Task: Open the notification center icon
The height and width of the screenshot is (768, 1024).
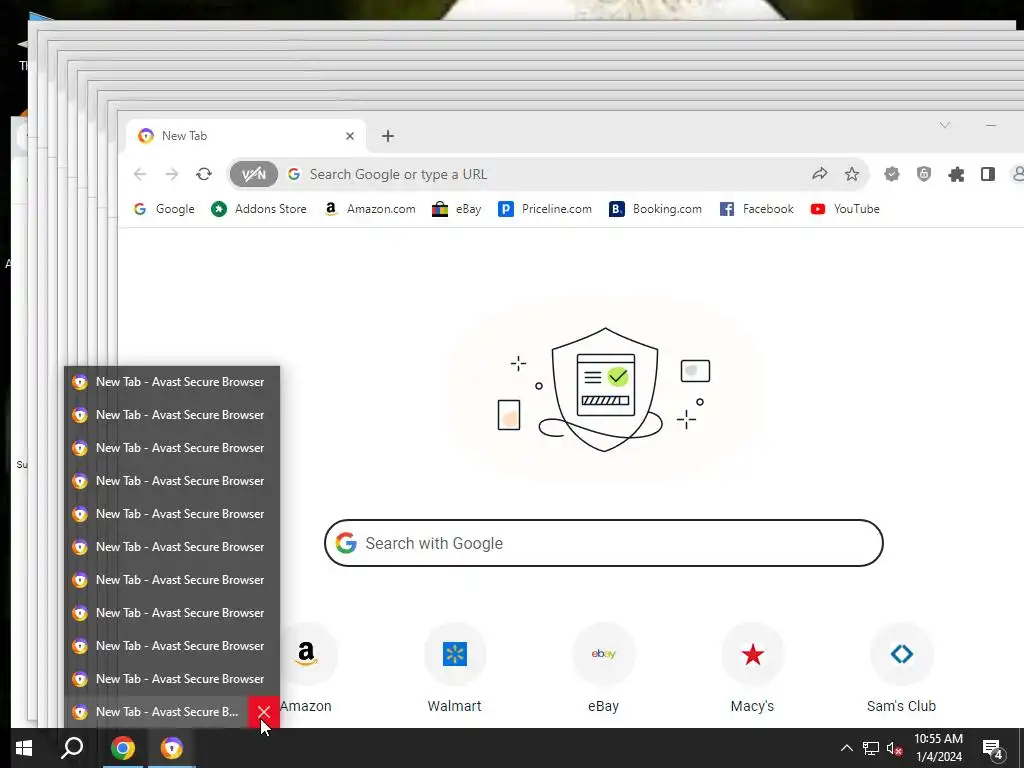Action: coord(993,749)
